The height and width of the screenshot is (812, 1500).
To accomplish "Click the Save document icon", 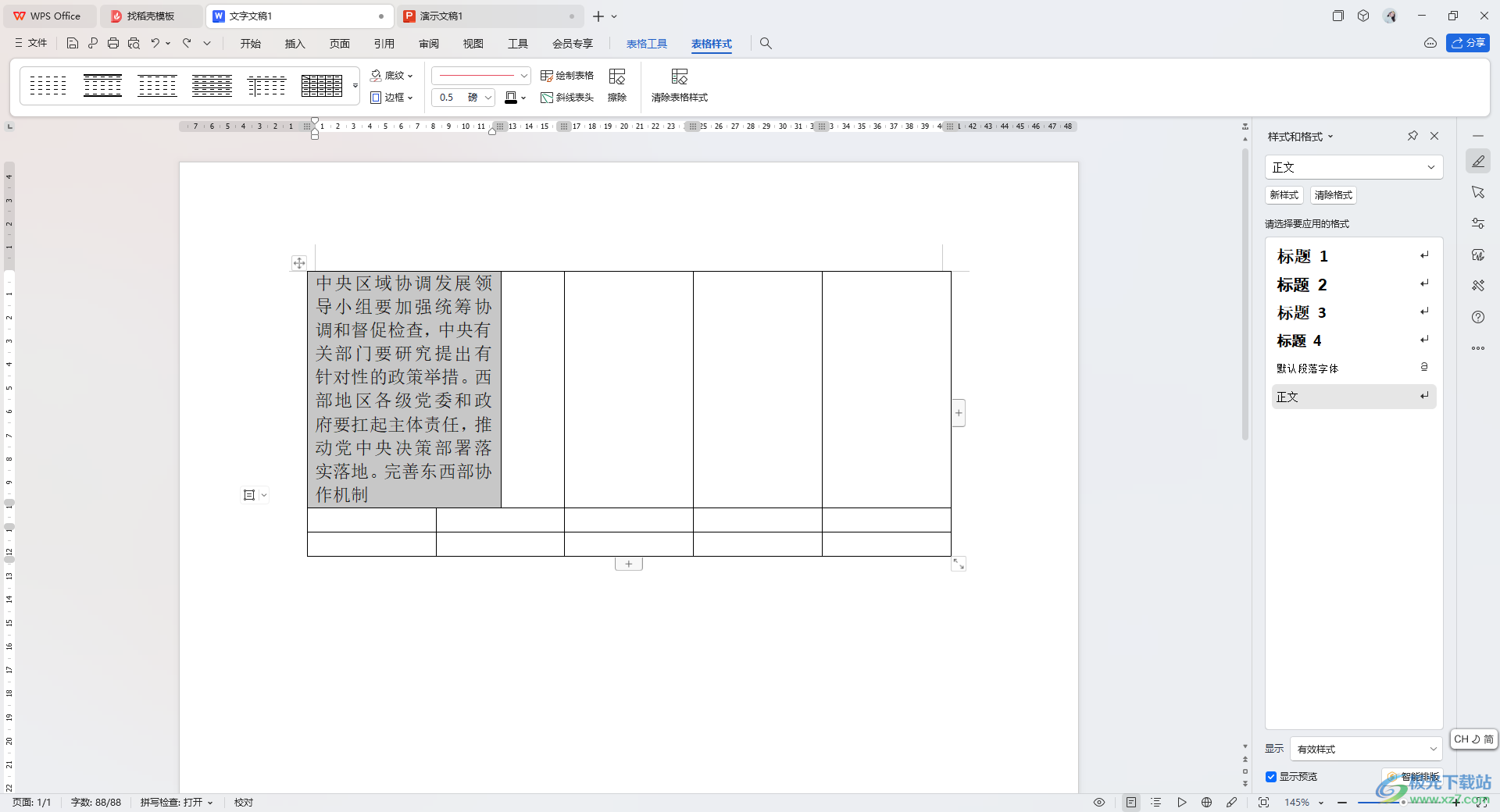I will pos(73,44).
